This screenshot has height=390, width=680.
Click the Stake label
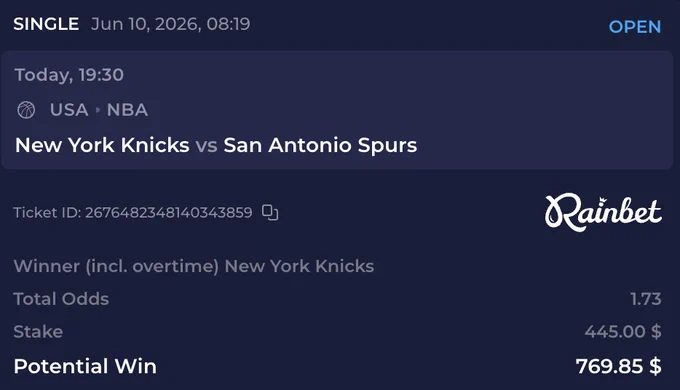click(38, 332)
